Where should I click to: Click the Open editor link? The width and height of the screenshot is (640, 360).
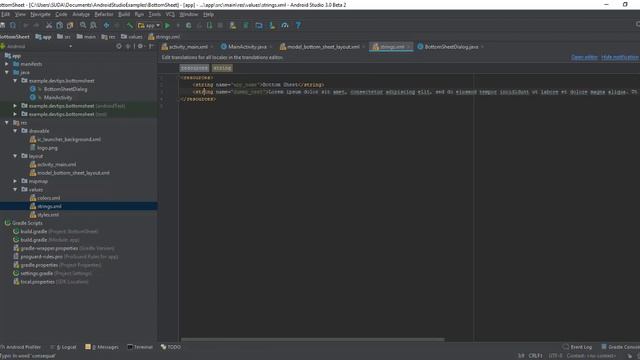tap(584, 57)
